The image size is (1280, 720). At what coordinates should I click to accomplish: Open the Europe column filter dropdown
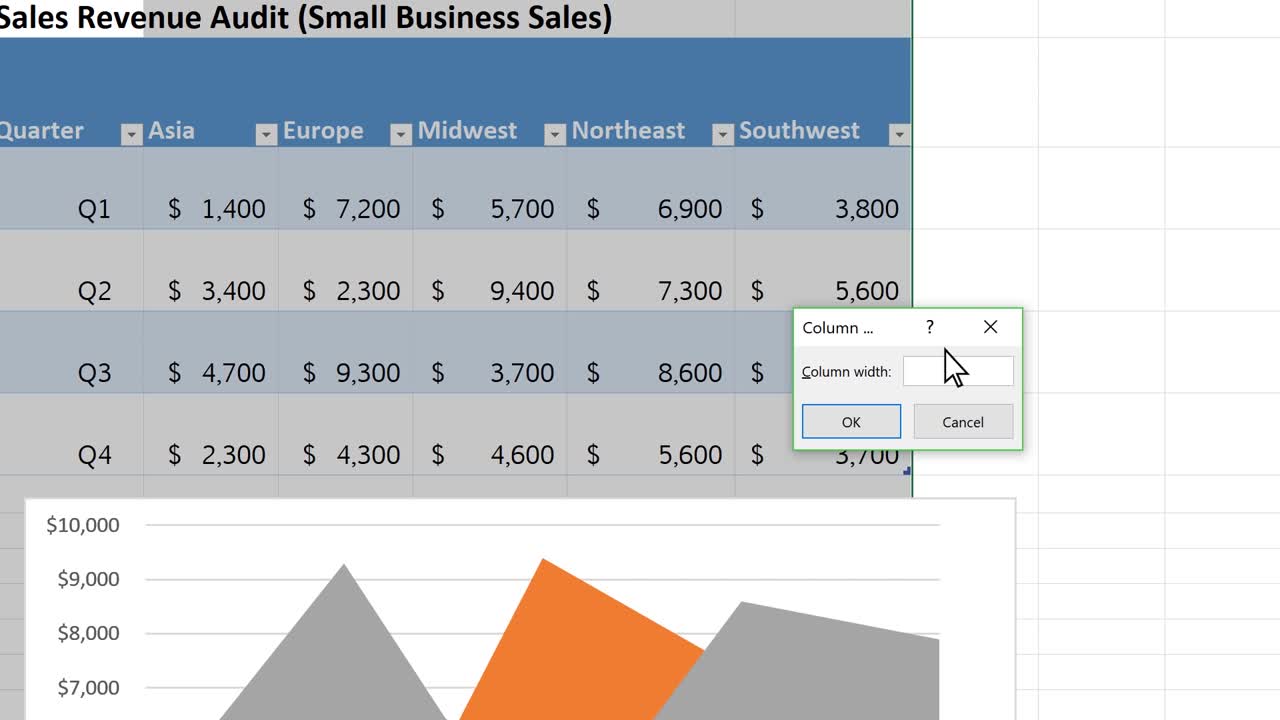(400, 135)
